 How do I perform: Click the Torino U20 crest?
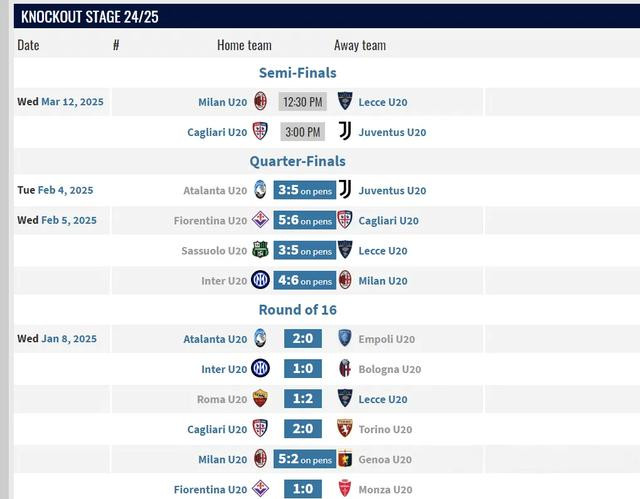[x=344, y=428]
